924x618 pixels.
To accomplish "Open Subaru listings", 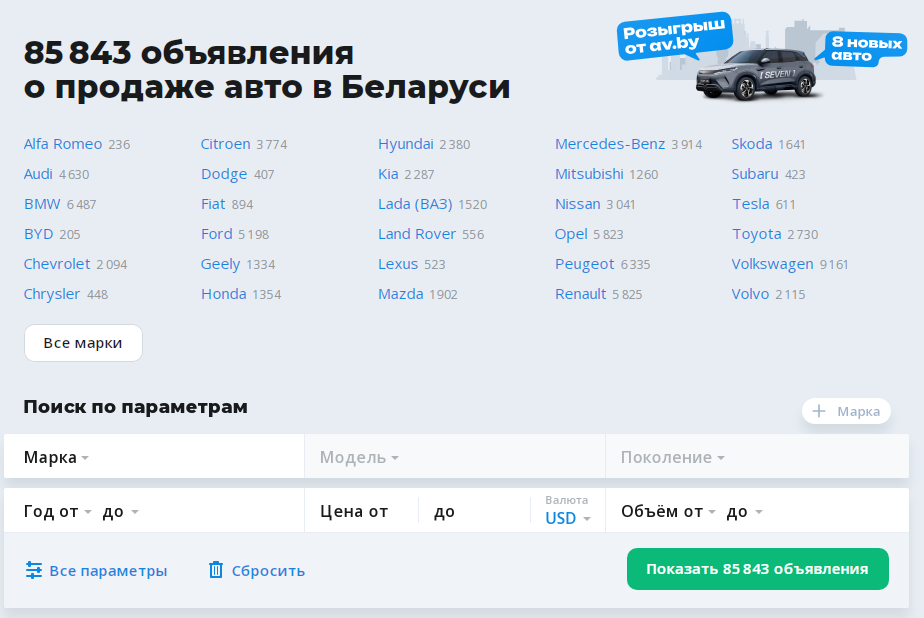I will (x=755, y=174).
